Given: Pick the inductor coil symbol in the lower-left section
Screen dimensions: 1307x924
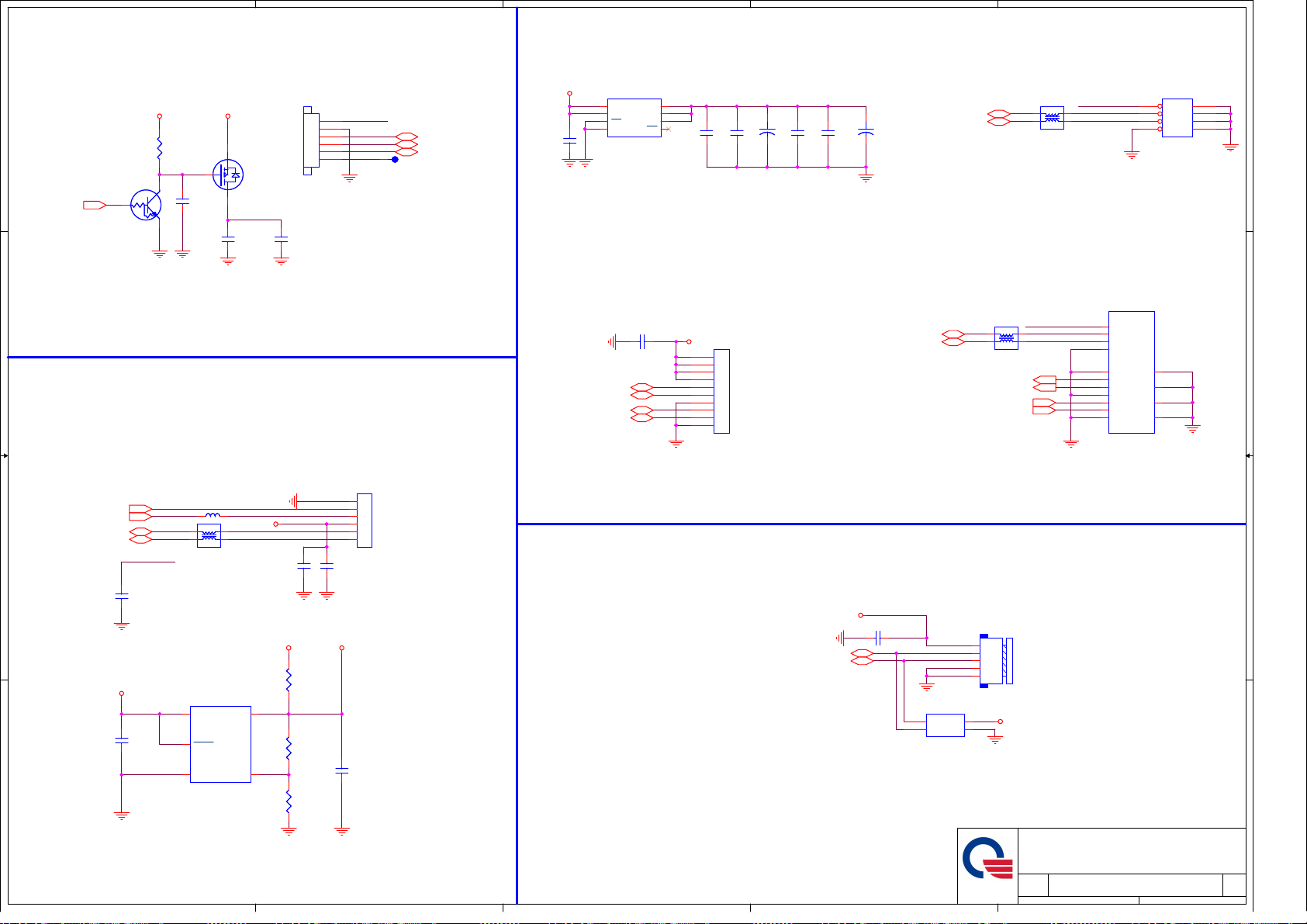Looking at the screenshot, I should [x=213, y=515].
